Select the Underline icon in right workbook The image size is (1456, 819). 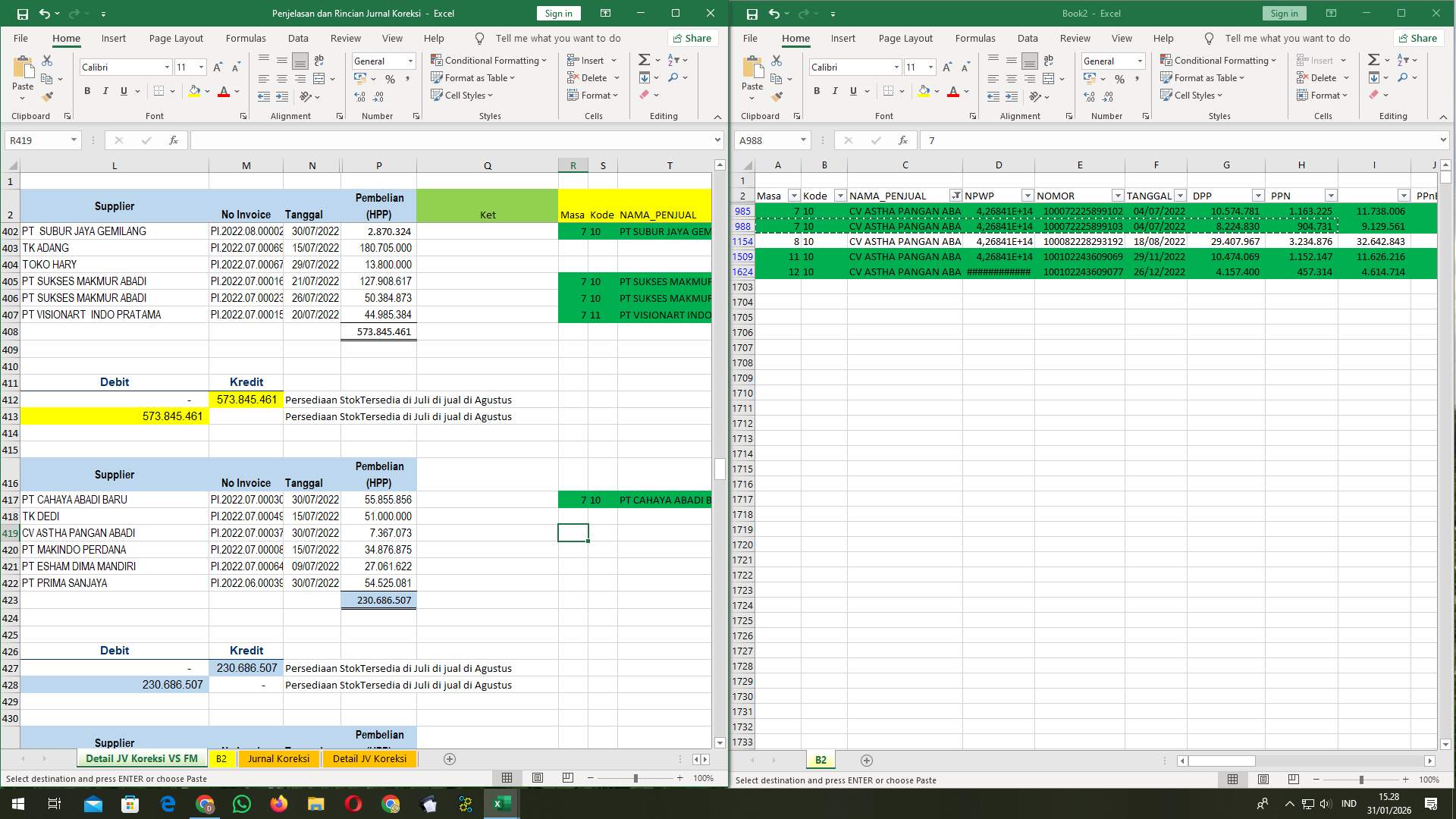852,91
